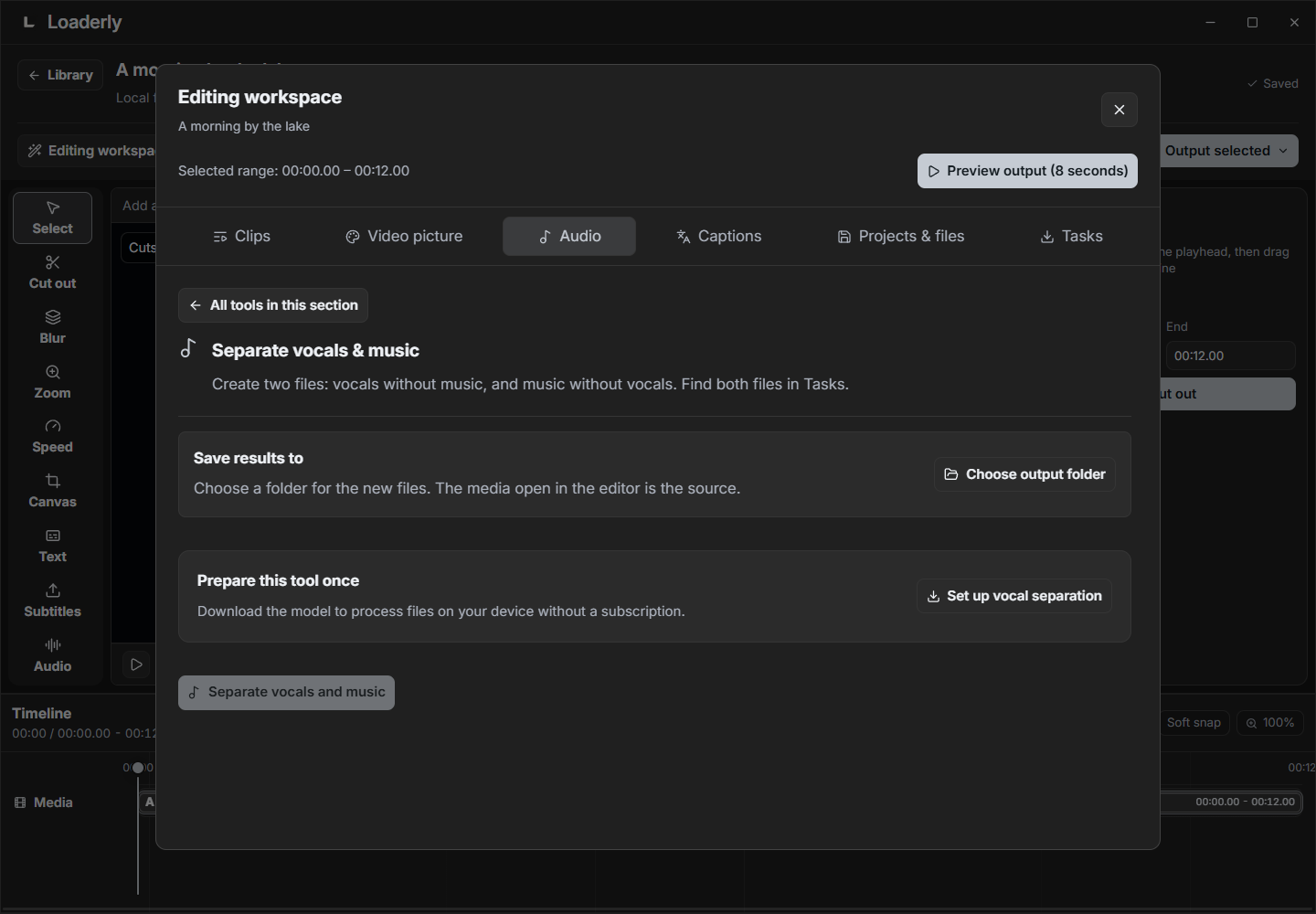Click the Separate vocals & music heading
This screenshot has height=914, width=1316.
(315, 350)
